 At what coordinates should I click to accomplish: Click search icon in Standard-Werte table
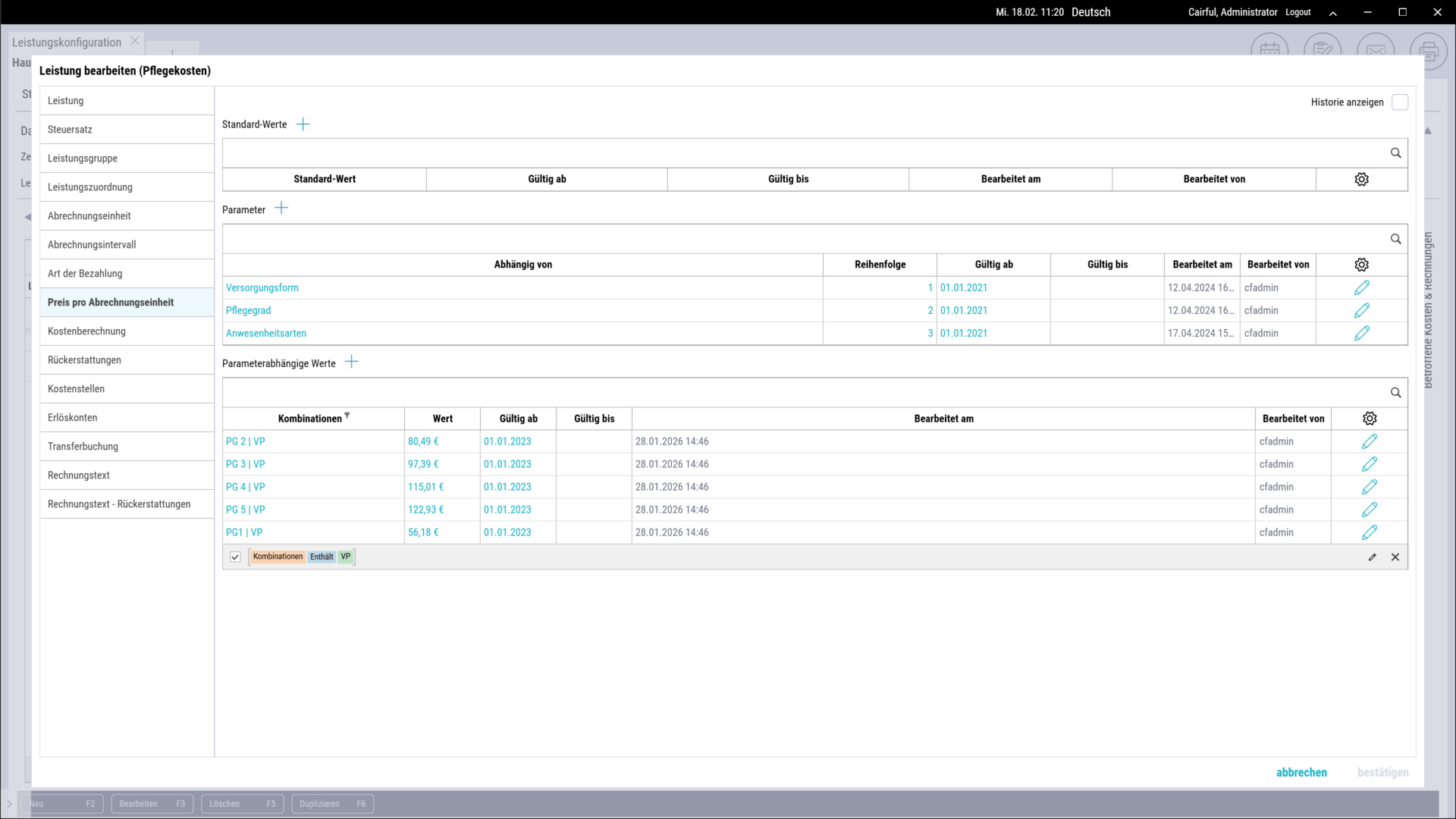point(1395,153)
